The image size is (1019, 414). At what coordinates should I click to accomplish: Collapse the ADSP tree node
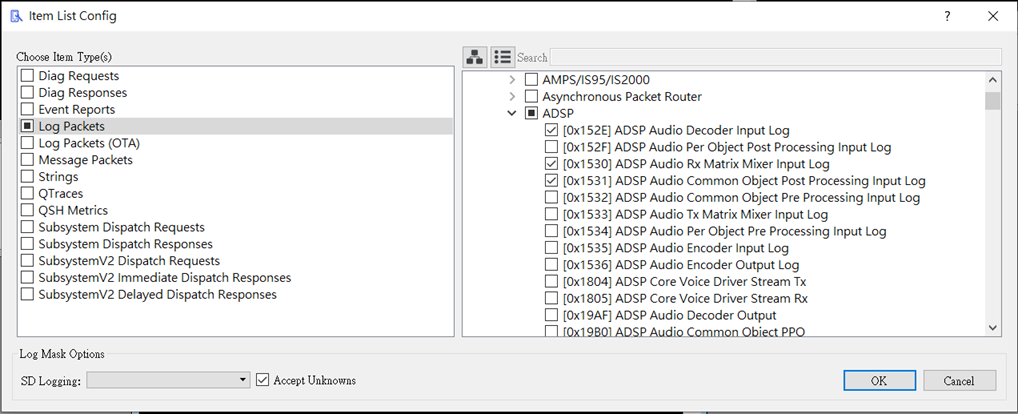click(513, 114)
